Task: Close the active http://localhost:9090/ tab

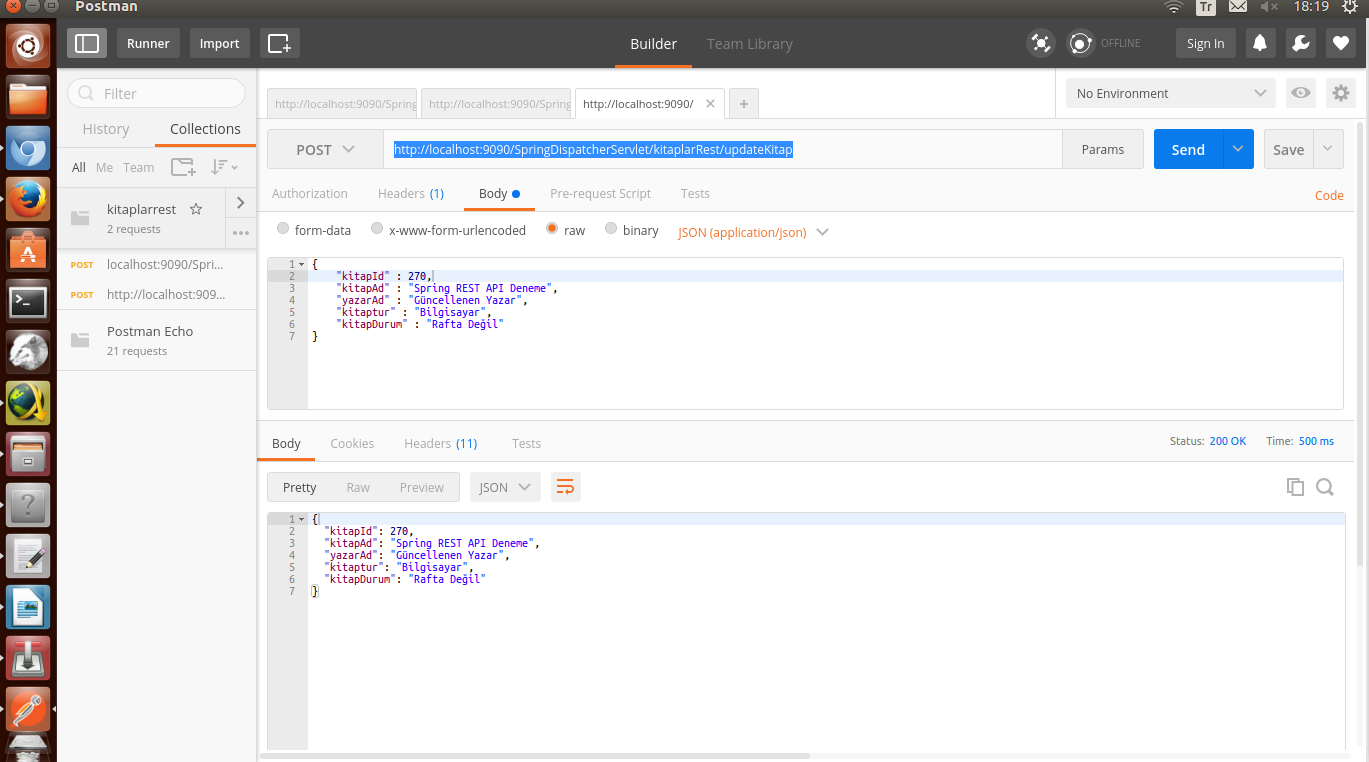Action: click(710, 103)
